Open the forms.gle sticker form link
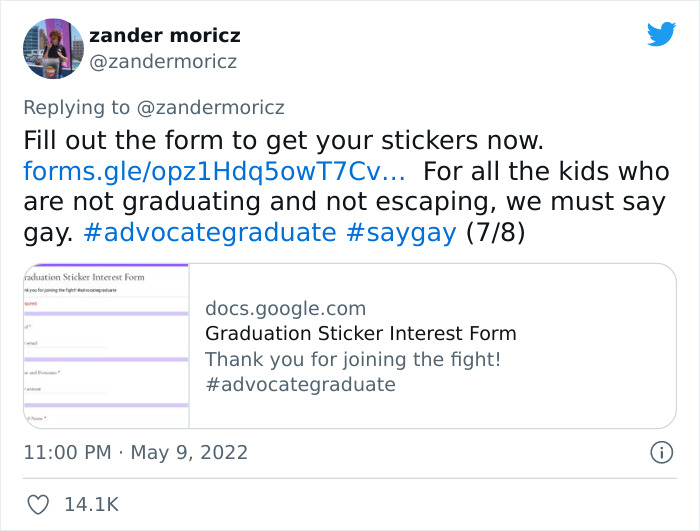 pyautogui.click(x=214, y=170)
